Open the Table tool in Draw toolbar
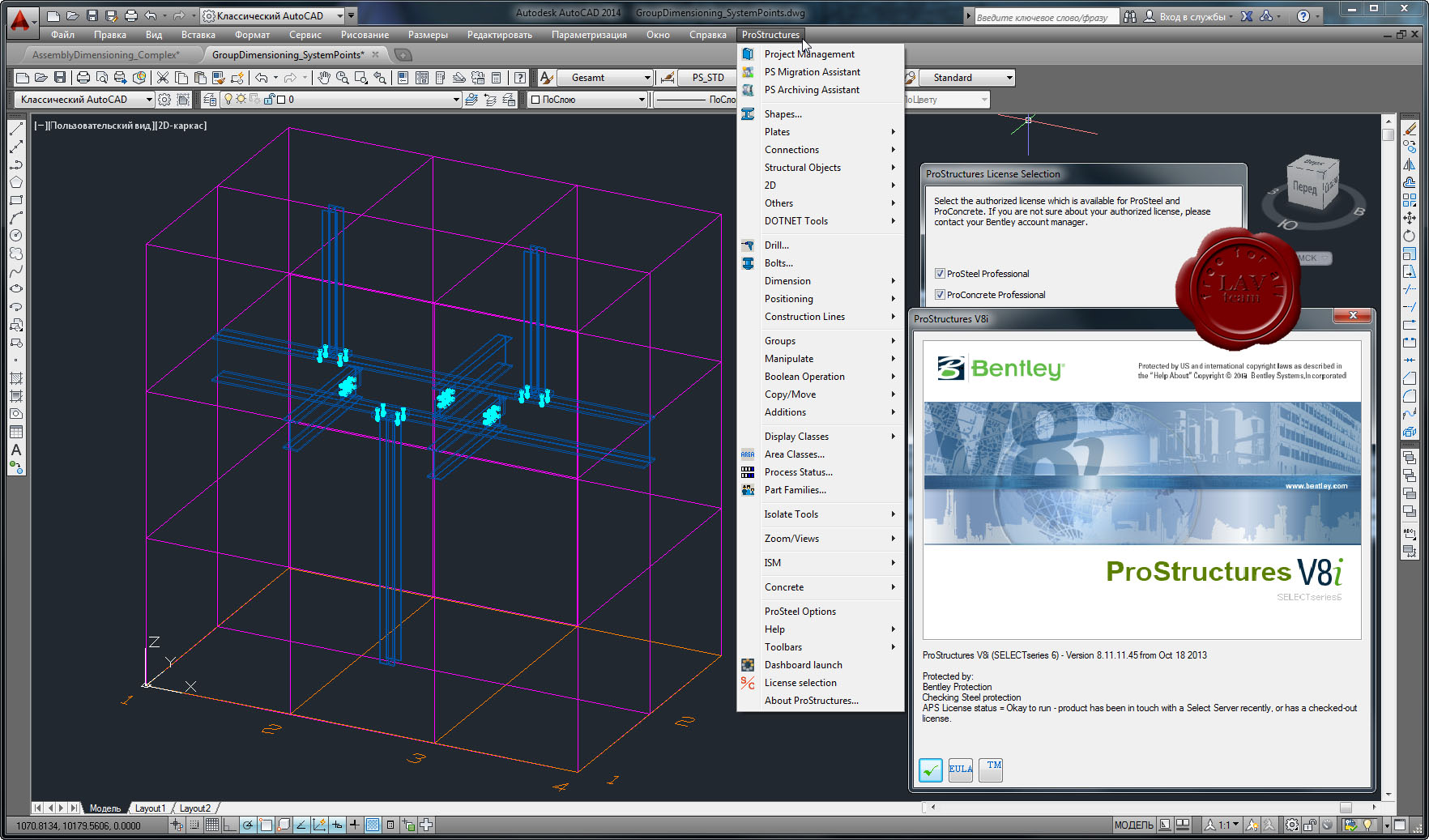This screenshot has width=1429, height=840. pos(15,432)
